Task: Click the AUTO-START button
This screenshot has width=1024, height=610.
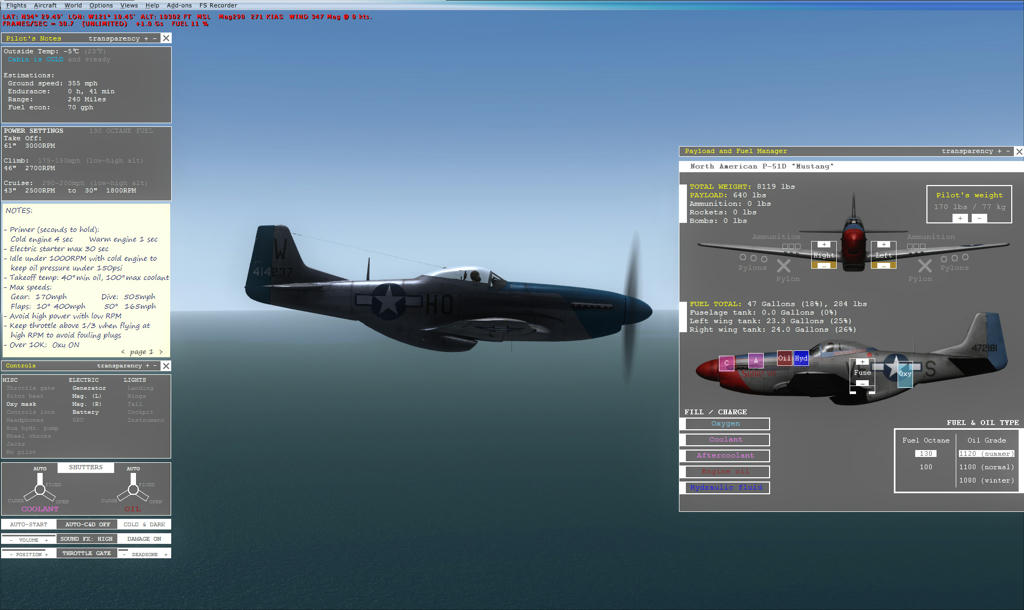Action: (29, 524)
